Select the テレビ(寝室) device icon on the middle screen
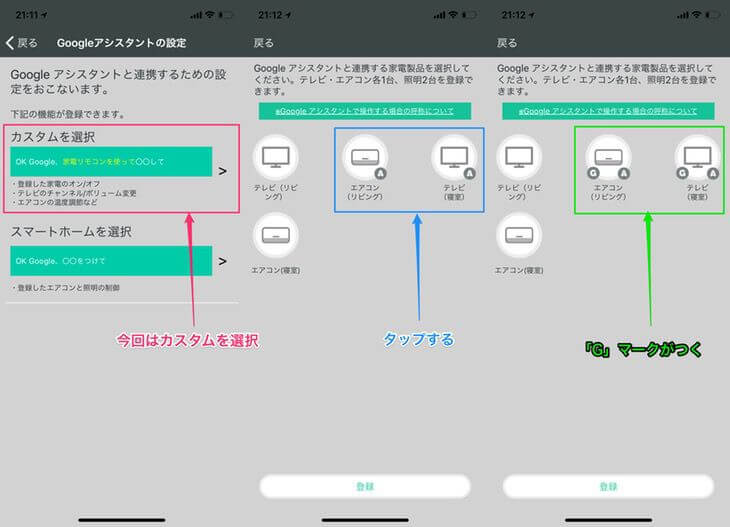The width and height of the screenshot is (730, 527). (x=454, y=157)
